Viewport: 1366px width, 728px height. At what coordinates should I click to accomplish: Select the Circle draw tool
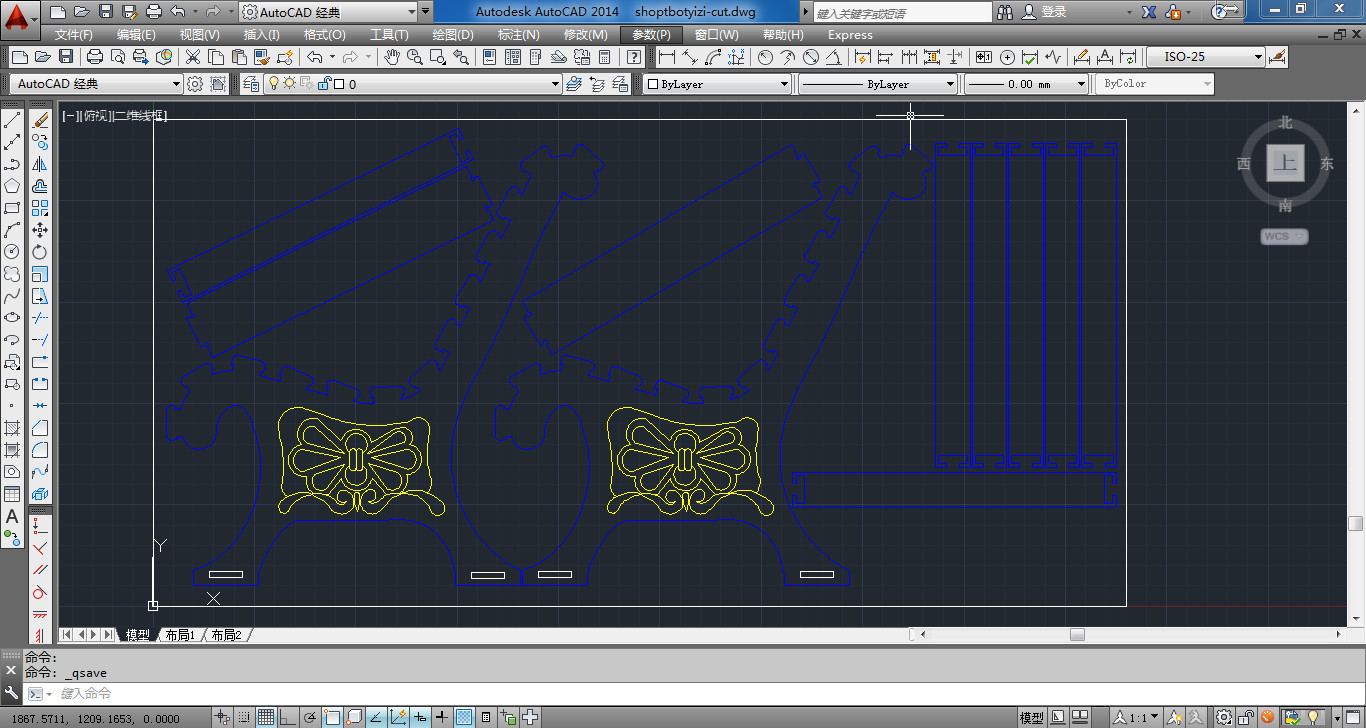(x=12, y=251)
